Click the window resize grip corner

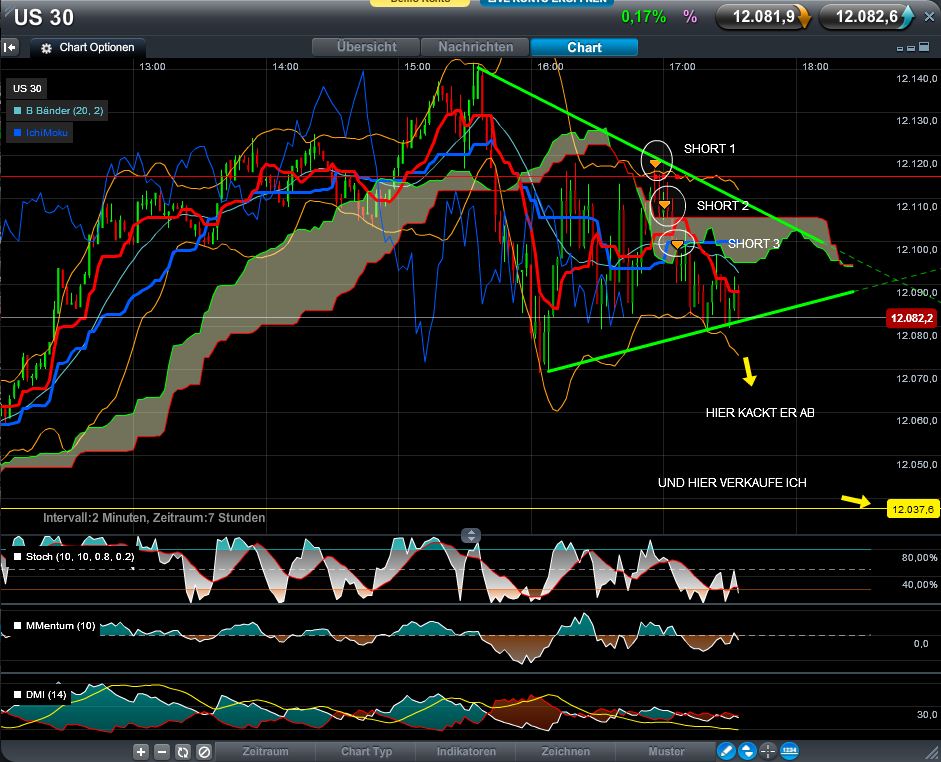coord(933,754)
